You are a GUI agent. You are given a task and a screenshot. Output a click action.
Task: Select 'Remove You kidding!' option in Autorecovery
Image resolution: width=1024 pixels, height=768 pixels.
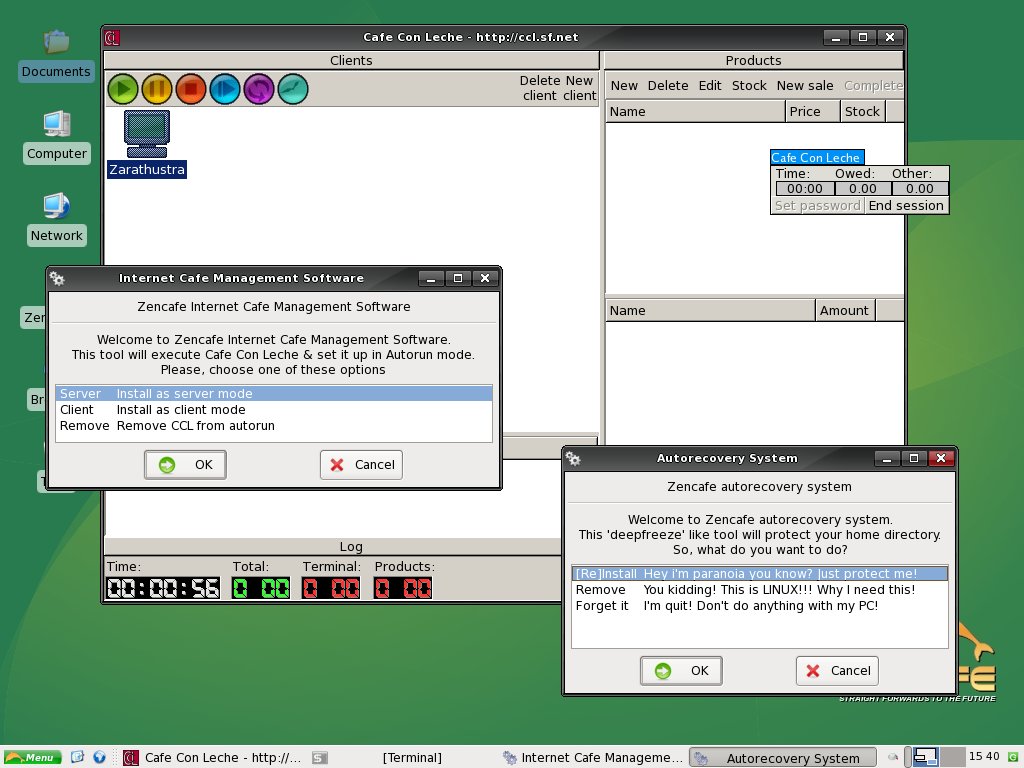tap(760, 590)
